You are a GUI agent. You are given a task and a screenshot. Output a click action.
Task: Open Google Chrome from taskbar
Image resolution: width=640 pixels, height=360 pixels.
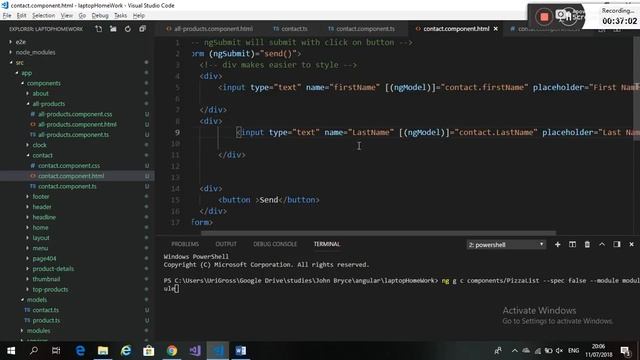tap(172, 351)
